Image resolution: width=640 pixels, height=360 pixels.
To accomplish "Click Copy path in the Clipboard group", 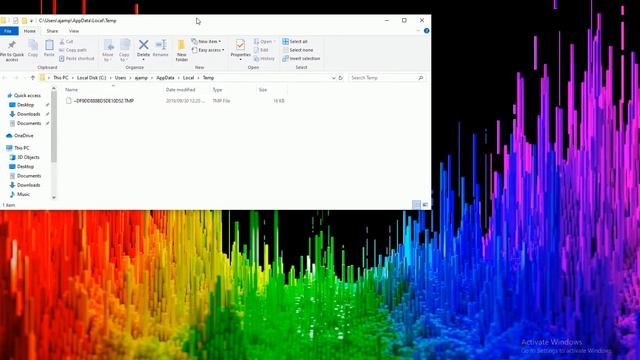I will 73,50.
